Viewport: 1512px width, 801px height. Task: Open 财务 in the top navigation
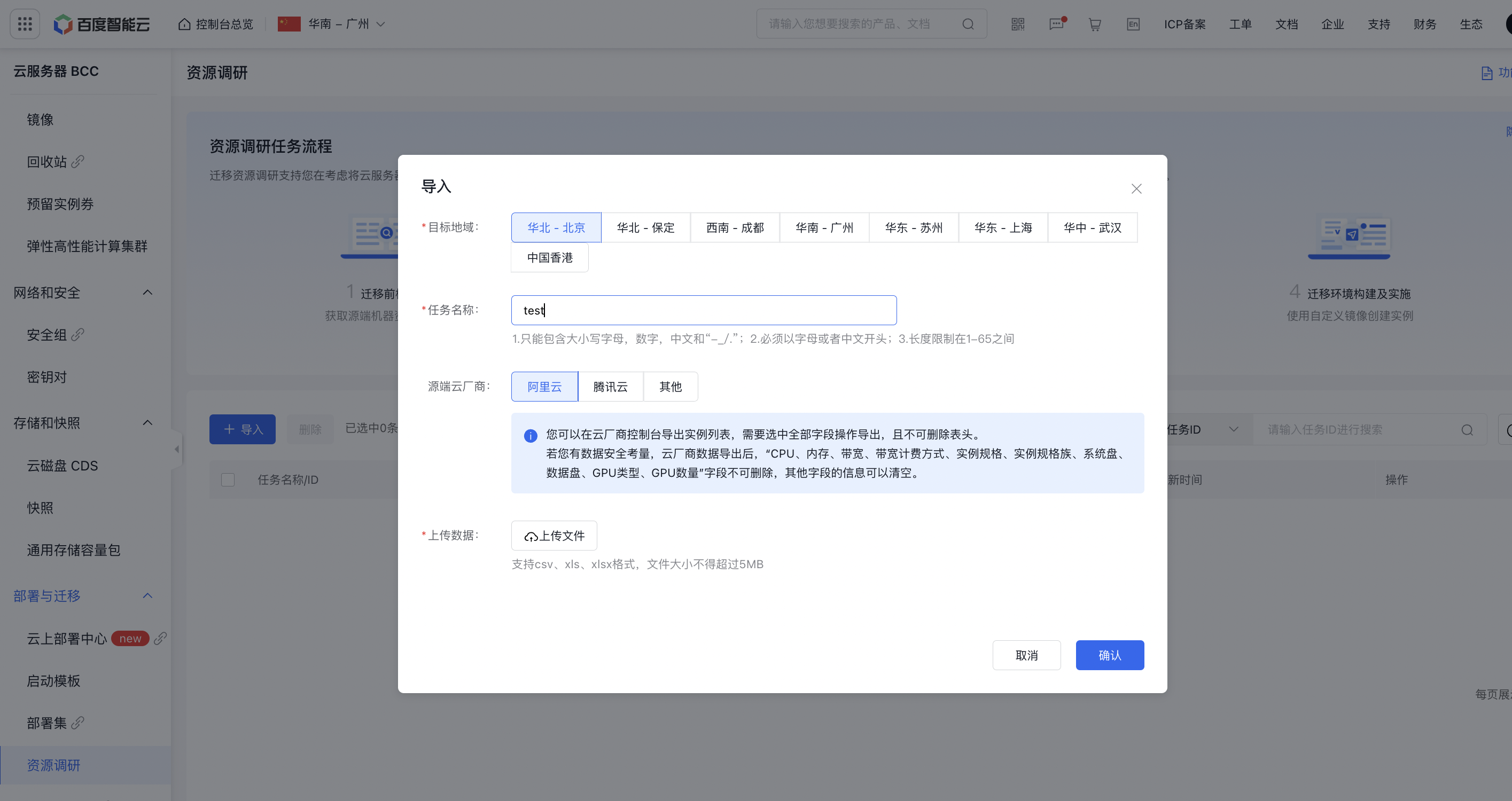[x=1425, y=24]
